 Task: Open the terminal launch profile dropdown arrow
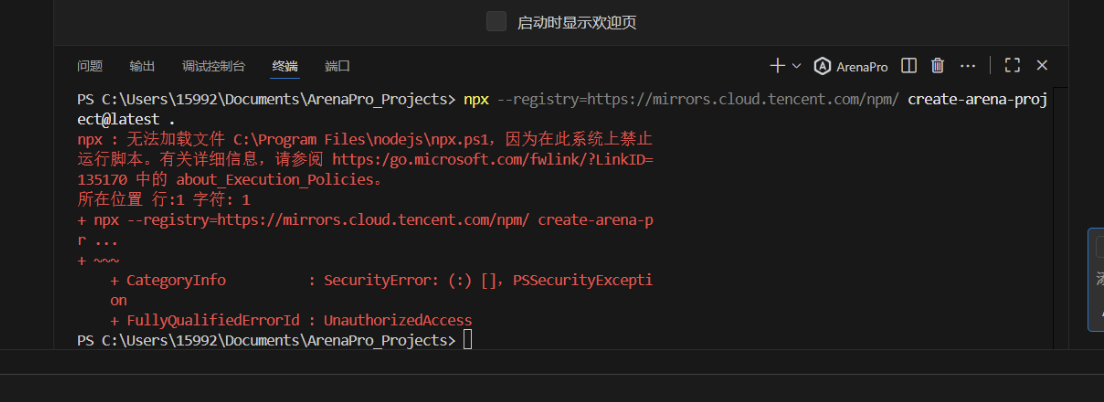797,66
